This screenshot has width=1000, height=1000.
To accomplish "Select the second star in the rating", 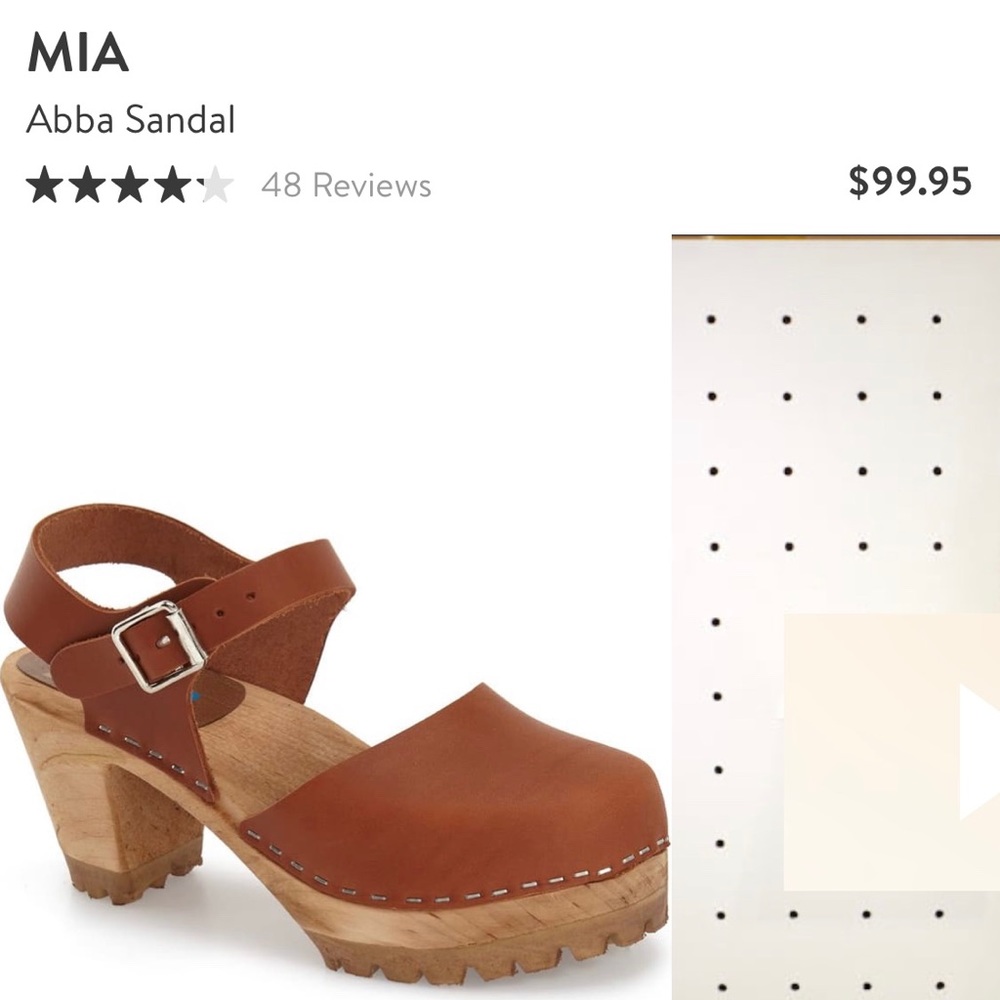I will 88,183.
